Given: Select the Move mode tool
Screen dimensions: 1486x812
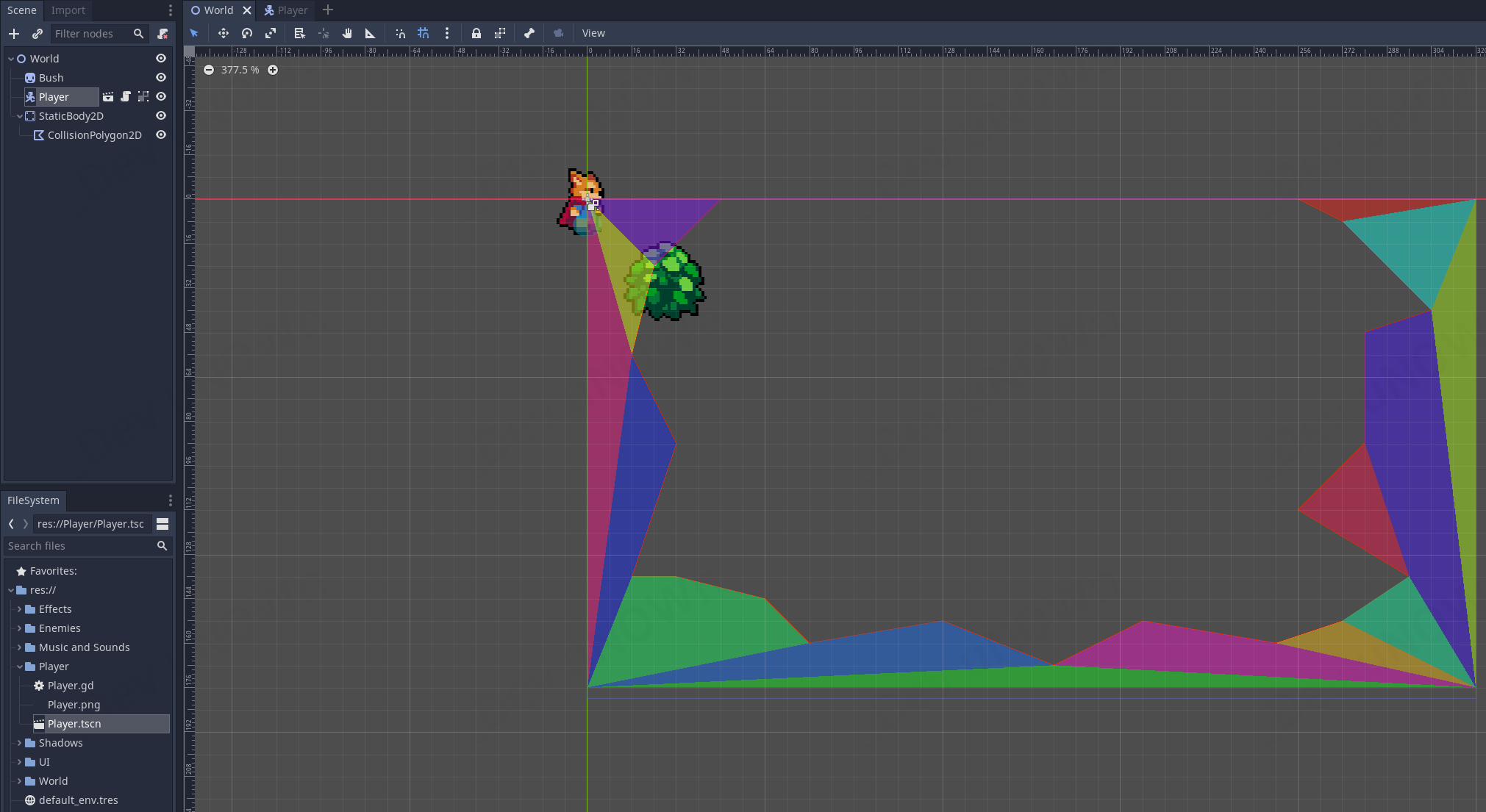Looking at the screenshot, I should click(224, 33).
